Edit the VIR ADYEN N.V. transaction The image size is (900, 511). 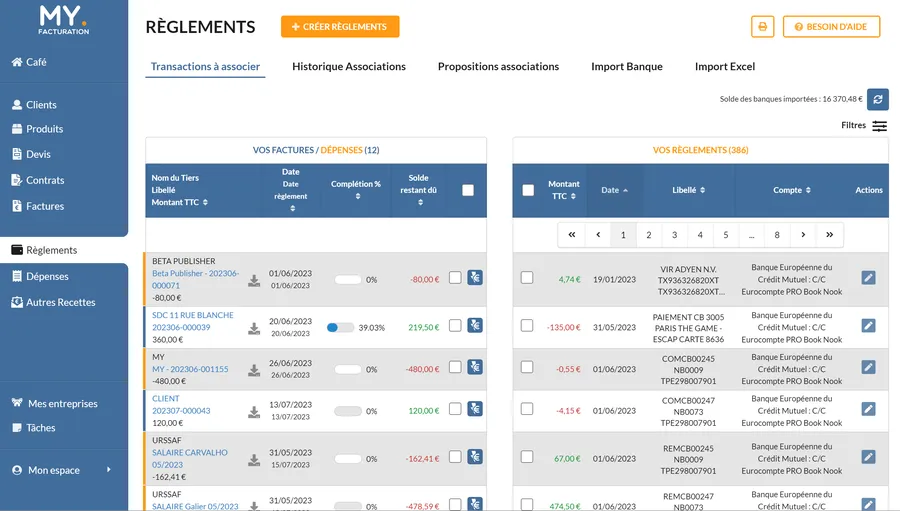pyautogui.click(x=868, y=278)
